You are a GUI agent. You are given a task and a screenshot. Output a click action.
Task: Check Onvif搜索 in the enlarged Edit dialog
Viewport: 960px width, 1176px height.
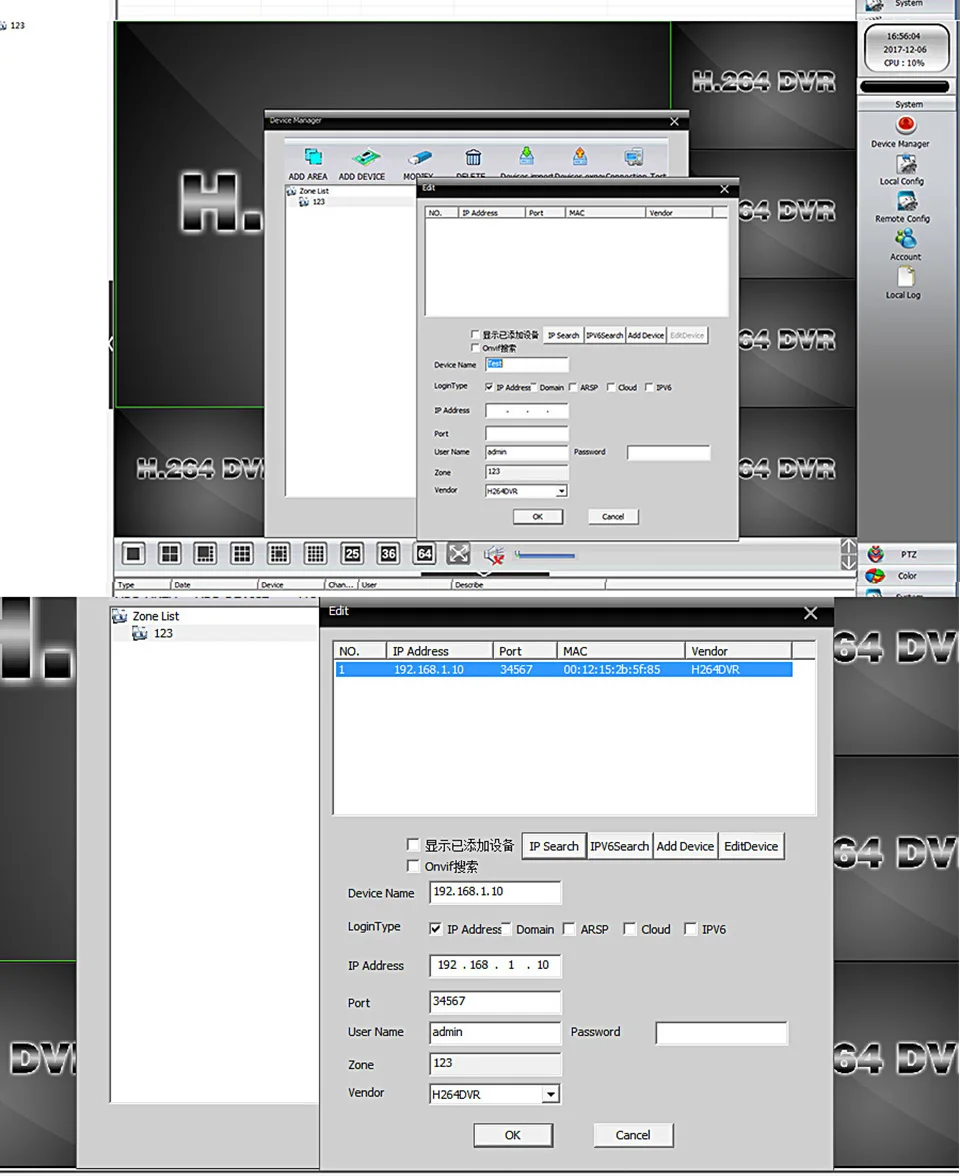click(412, 866)
